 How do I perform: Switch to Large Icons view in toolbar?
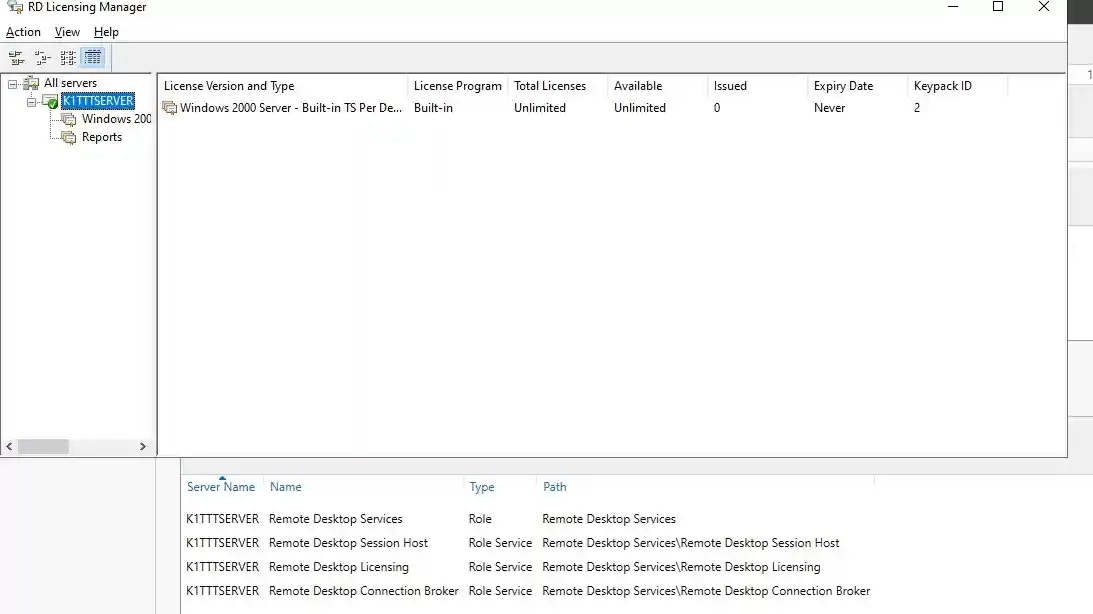coord(16,58)
